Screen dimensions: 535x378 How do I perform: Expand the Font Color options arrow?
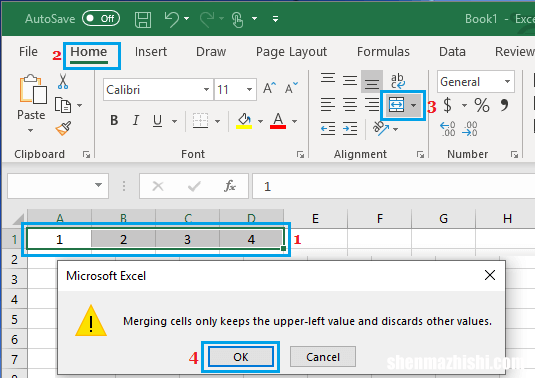coord(294,121)
